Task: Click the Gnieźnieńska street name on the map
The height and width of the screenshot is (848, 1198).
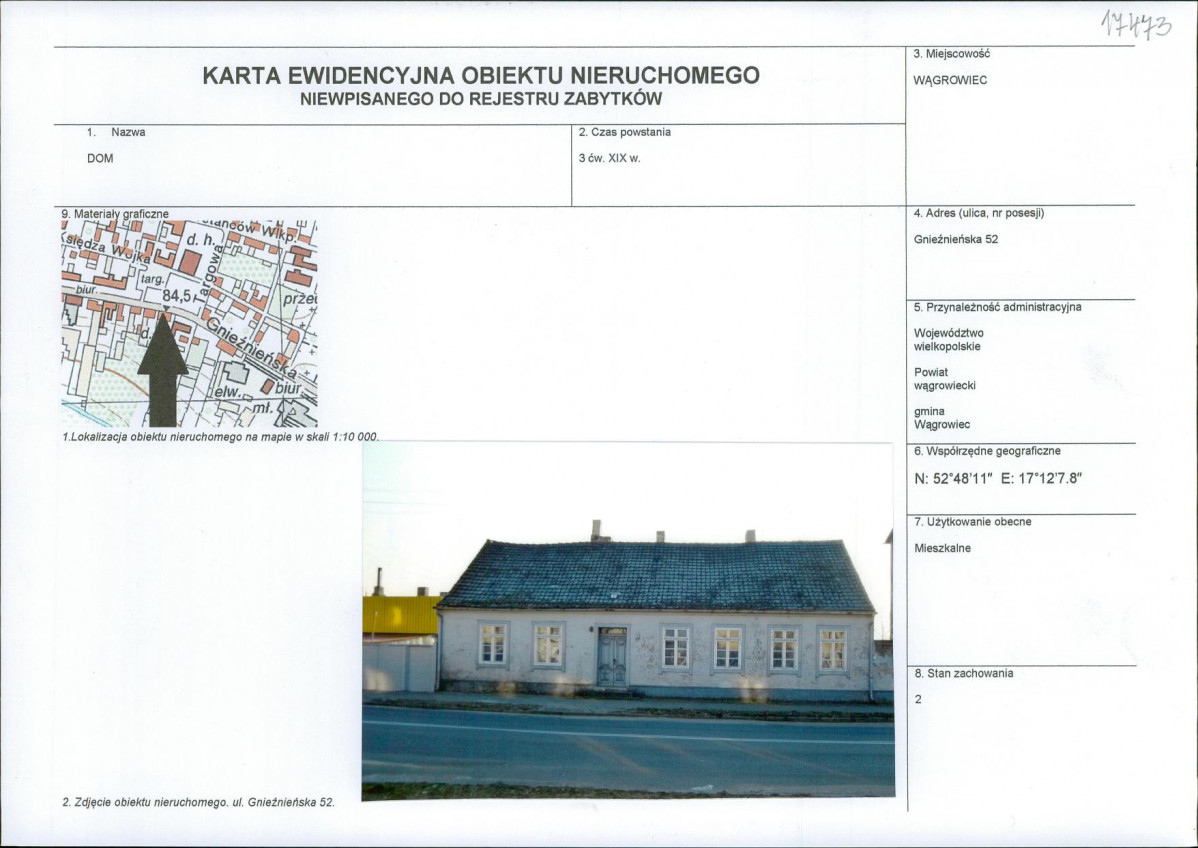Action: [251, 348]
